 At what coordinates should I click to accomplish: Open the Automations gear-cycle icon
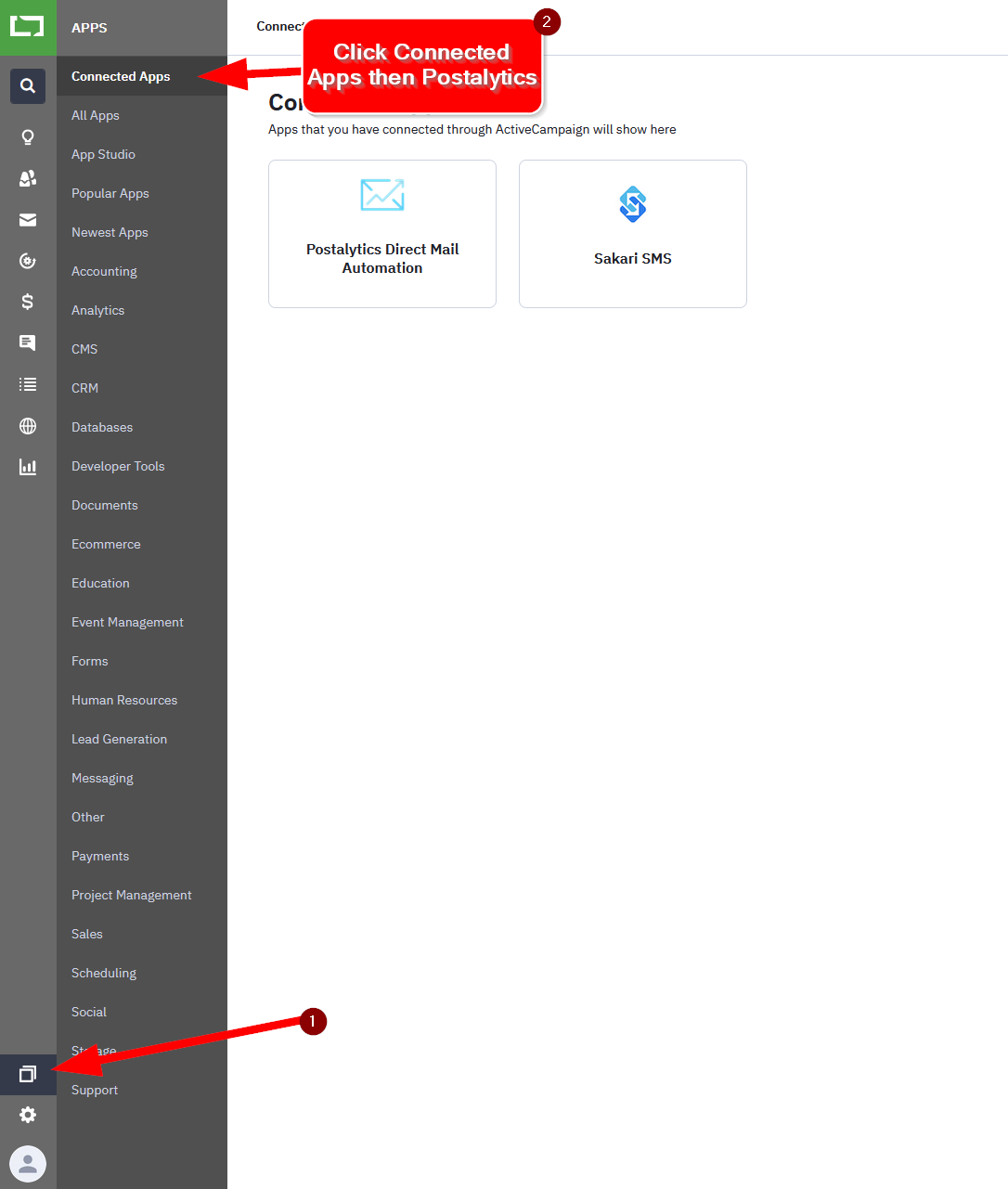(x=28, y=261)
